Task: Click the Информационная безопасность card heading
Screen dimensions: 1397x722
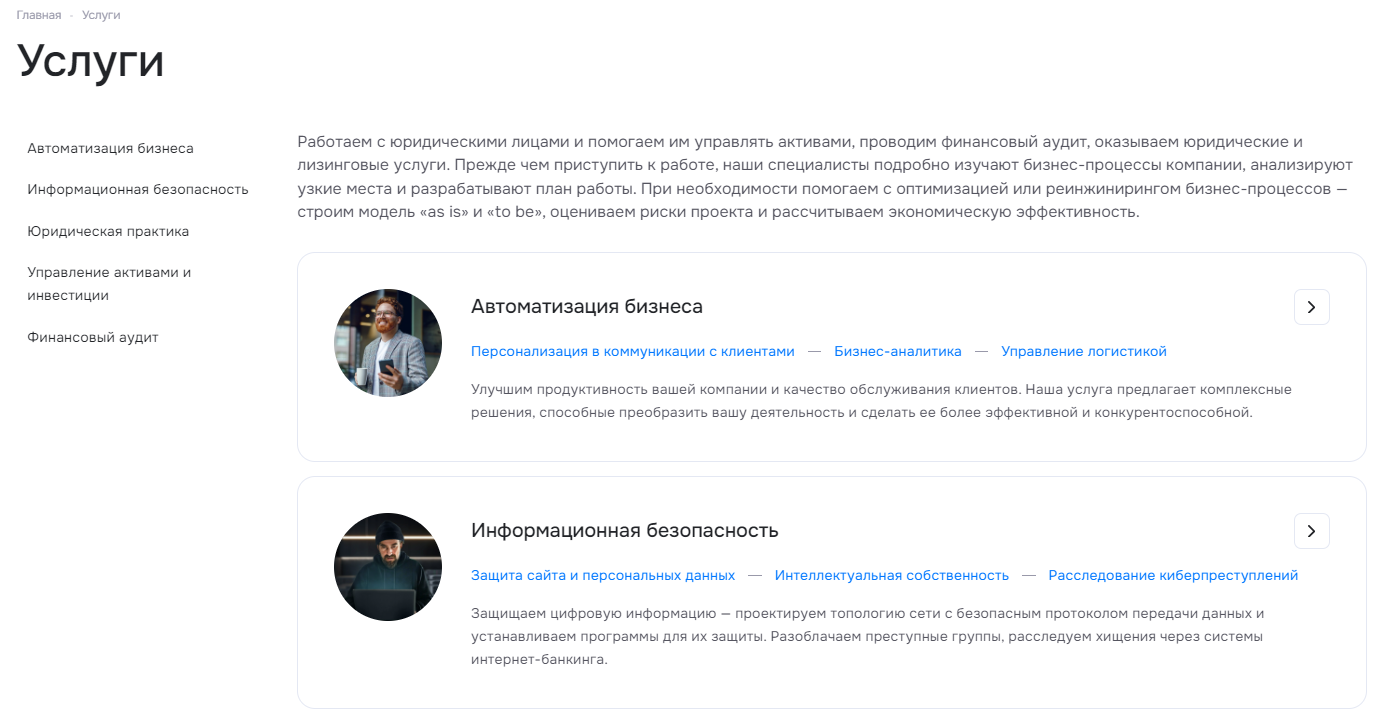Action: tap(625, 531)
